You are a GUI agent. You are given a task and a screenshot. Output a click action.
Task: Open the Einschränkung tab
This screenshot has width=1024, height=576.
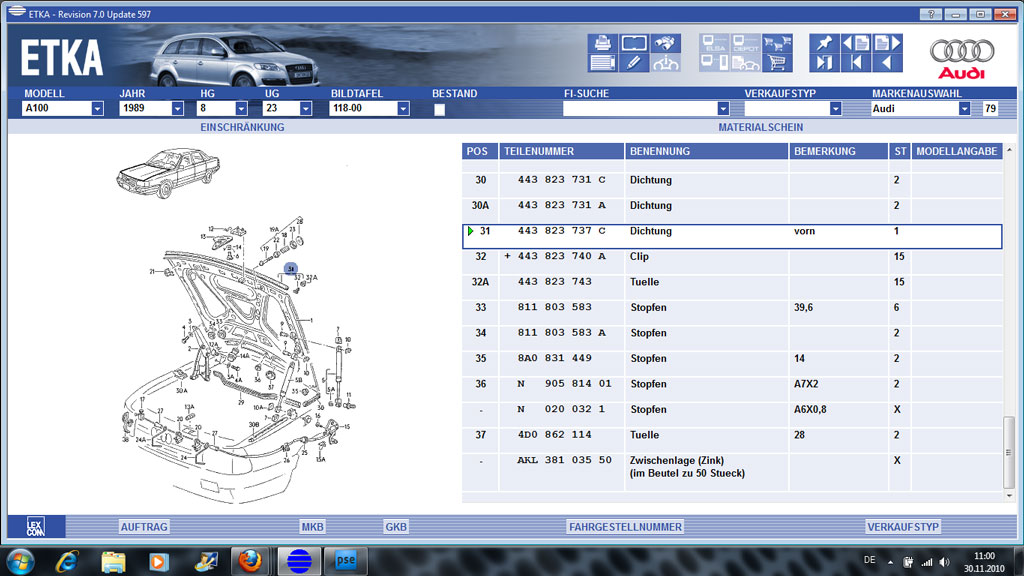242,127
